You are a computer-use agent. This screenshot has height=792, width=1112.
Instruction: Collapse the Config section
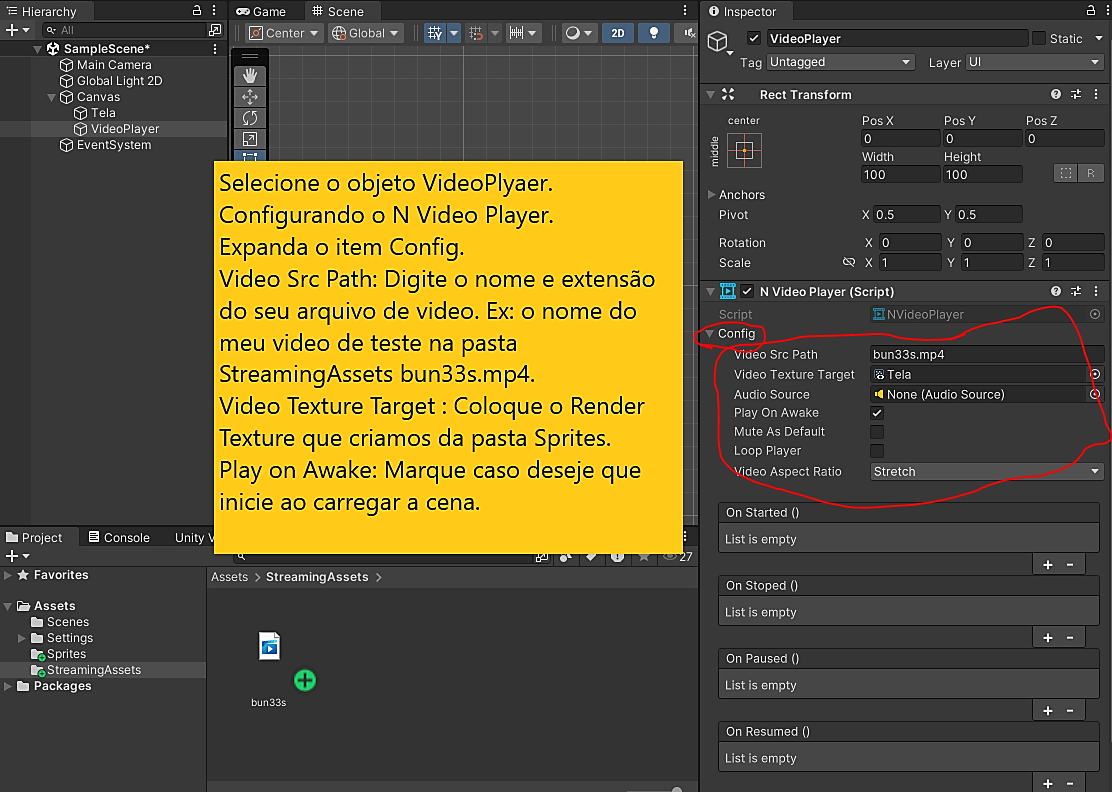click(710, 333)
